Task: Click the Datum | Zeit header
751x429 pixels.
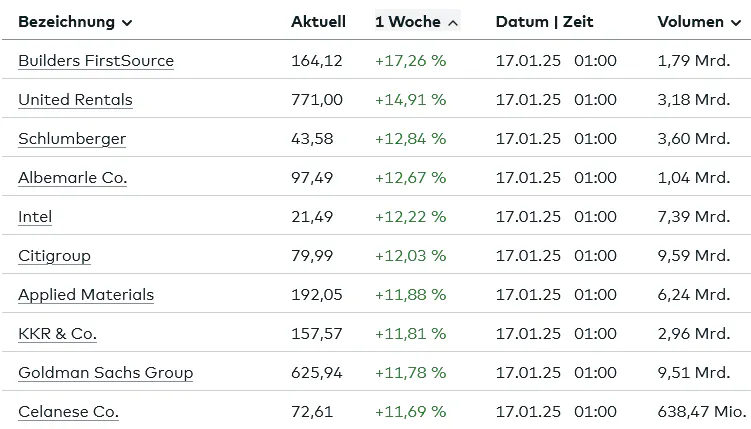Action: tap(544, 22)
